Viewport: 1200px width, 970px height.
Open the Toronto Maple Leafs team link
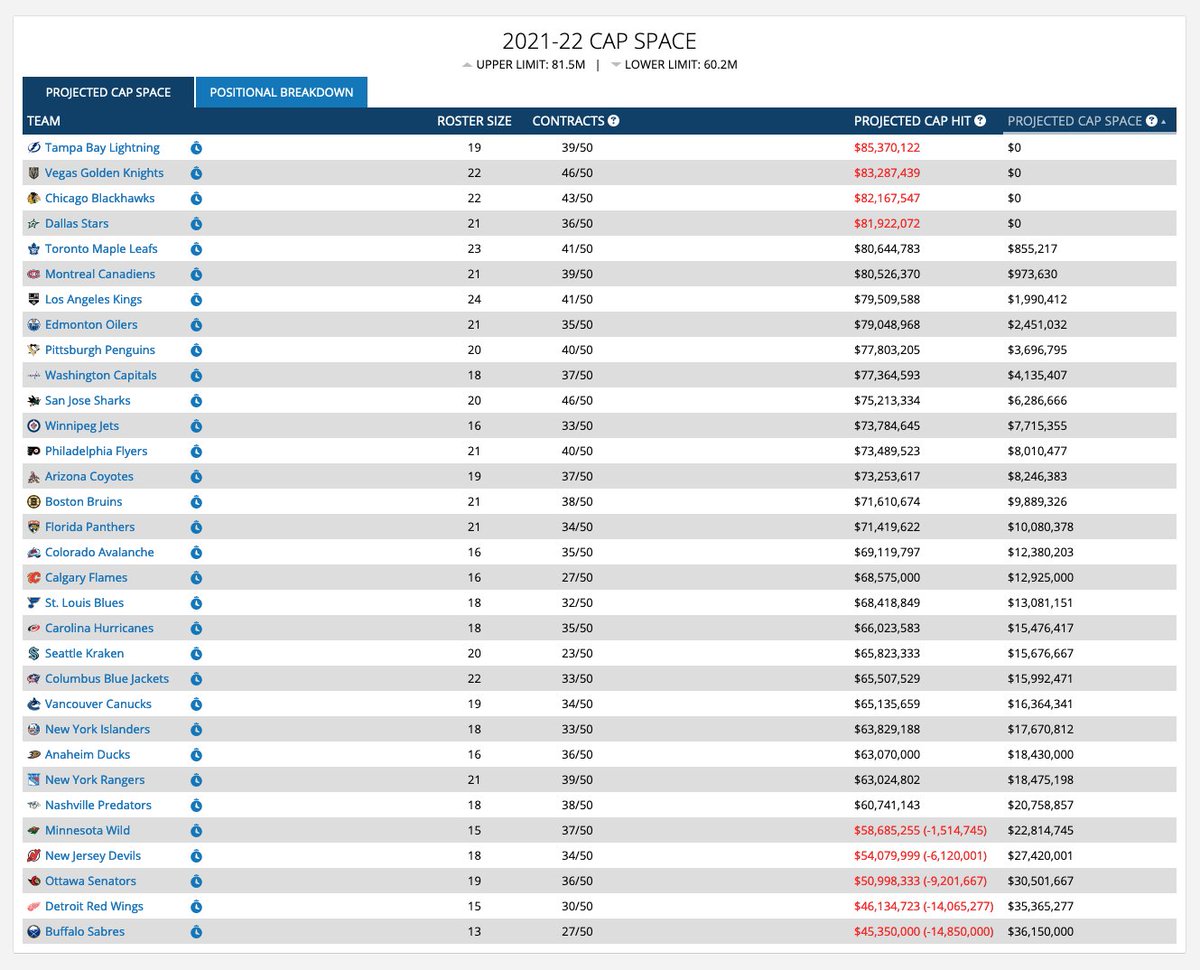point(101,249)
